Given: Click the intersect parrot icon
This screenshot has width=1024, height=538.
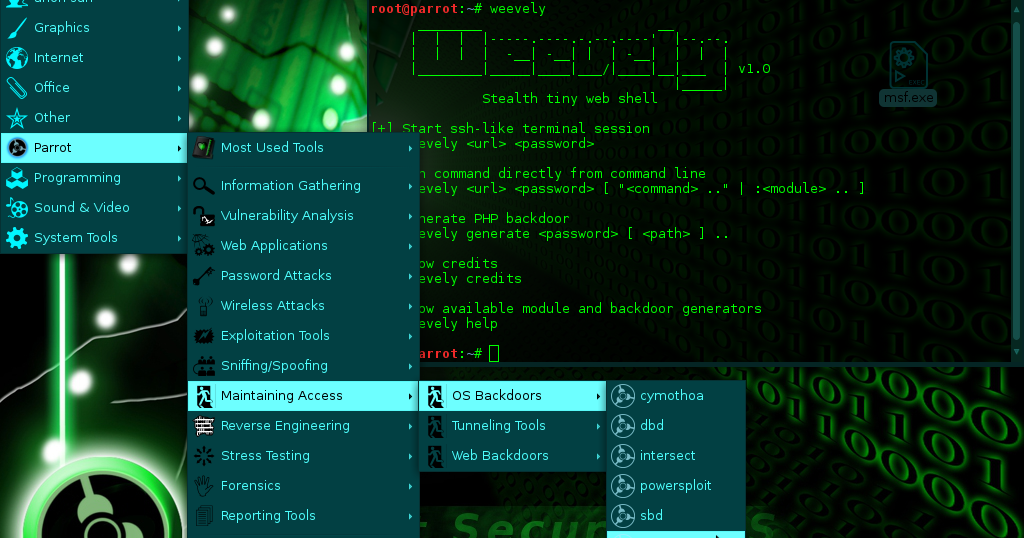Looking at the screenshot, I should point(623,456).
